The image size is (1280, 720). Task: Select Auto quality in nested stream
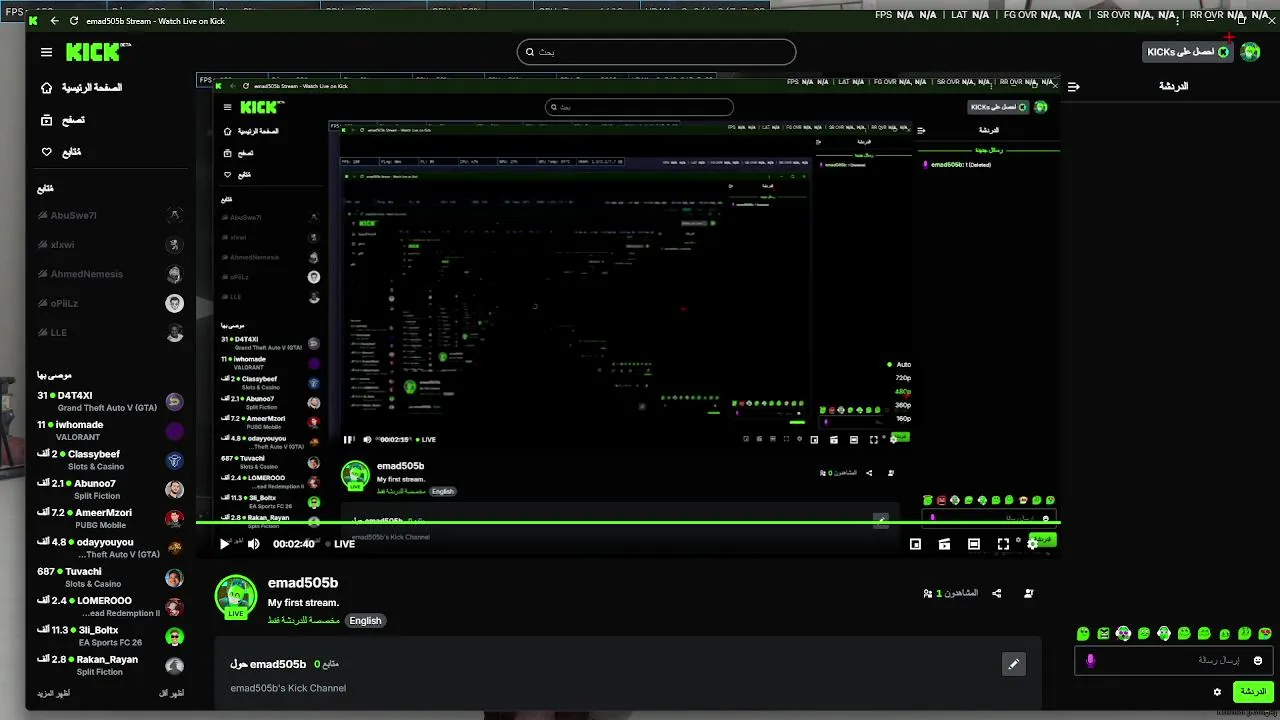[903, 364]
